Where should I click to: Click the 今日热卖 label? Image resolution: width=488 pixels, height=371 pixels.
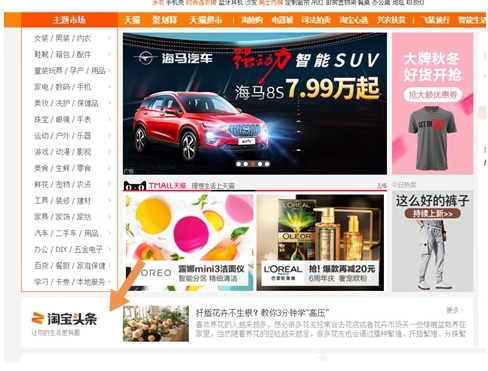(x=404, y=185)
